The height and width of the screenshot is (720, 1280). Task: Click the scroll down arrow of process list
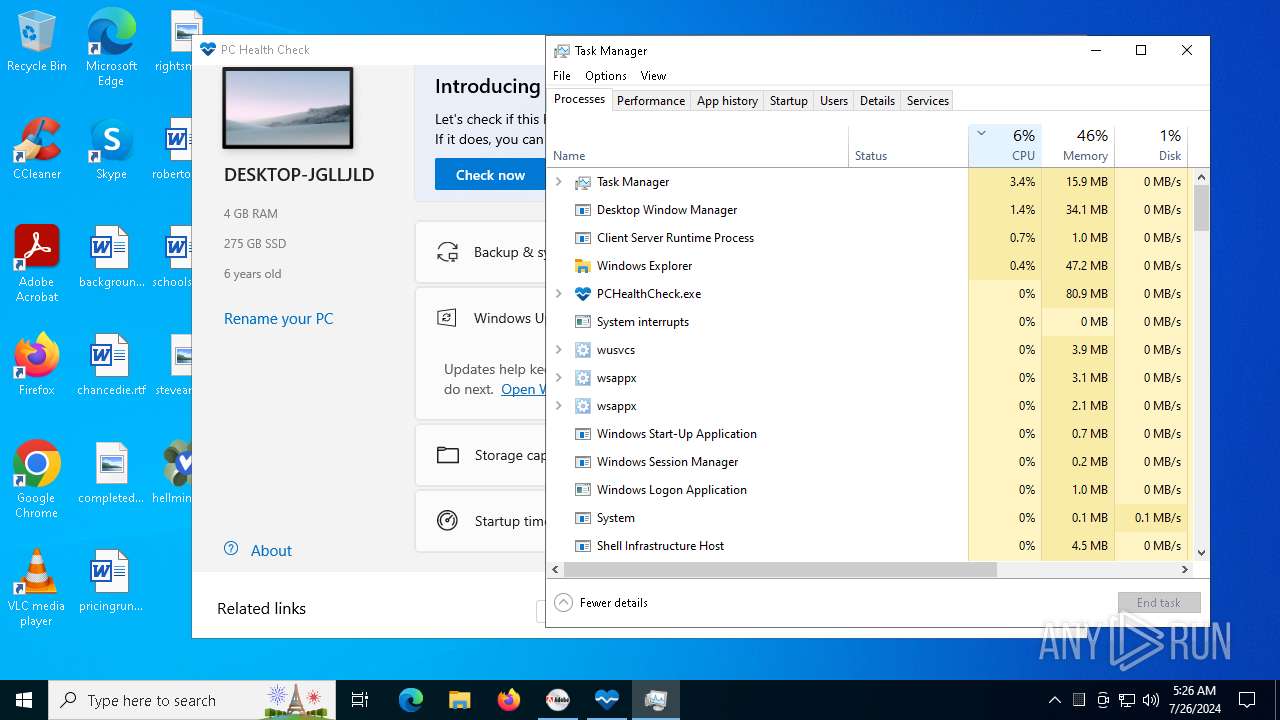[x=1201, y=552]
